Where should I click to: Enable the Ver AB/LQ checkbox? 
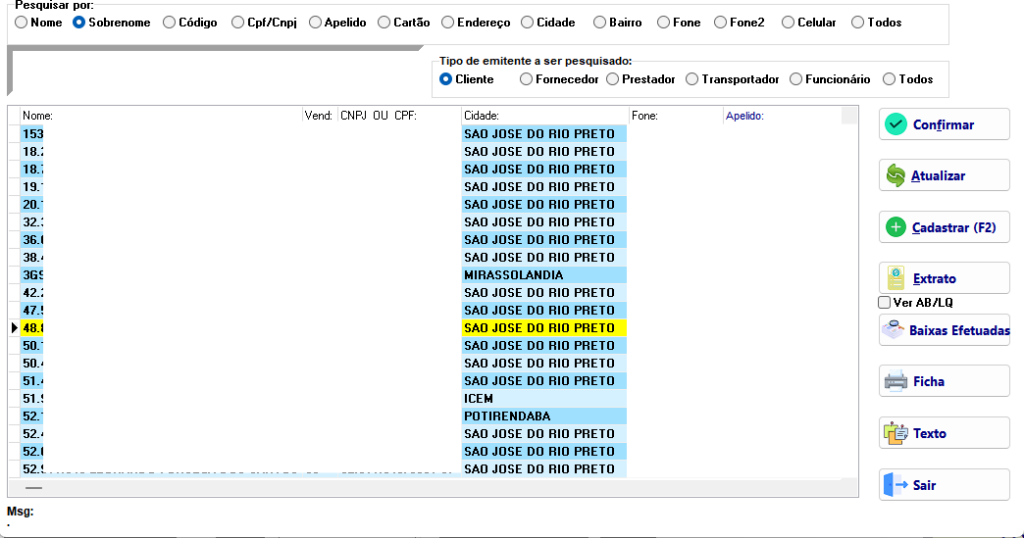pos(884,302)
